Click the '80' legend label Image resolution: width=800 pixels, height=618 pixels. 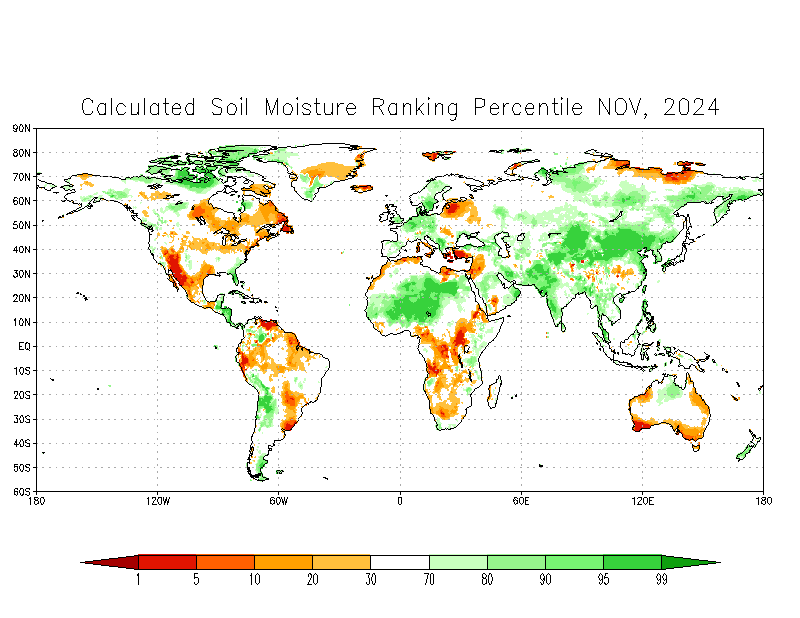click(x=487, y=580)
